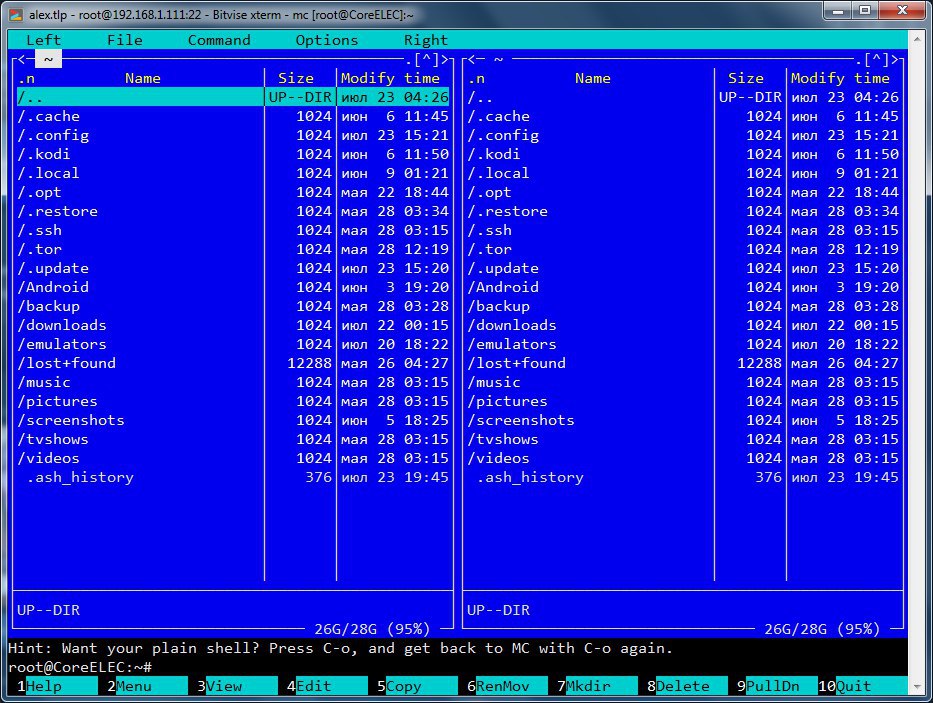Screen dimensions: 933x703
Task: Select /emulators in left panel
Action: 233,344
